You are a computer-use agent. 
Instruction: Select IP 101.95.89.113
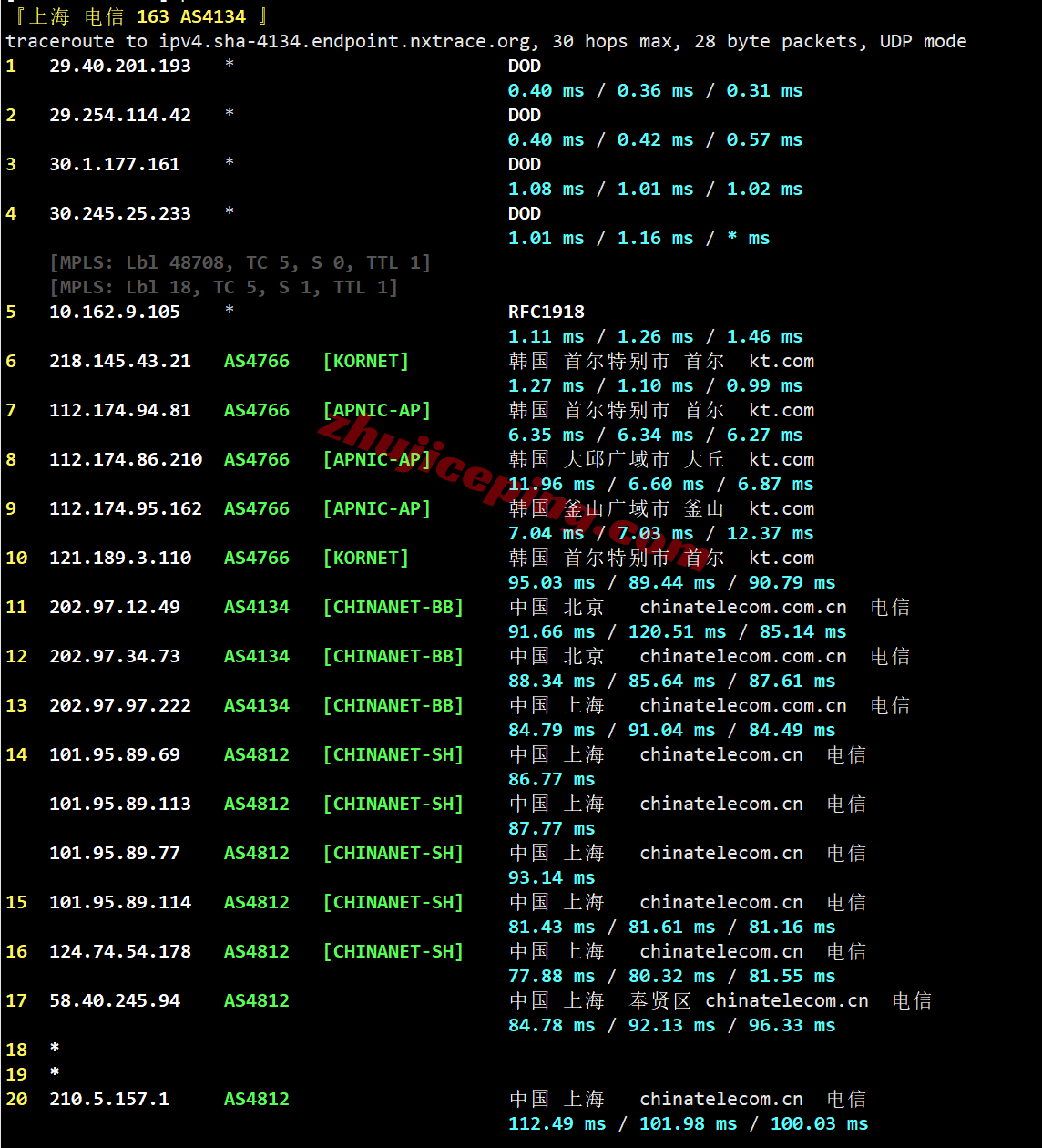click(120, 804)
